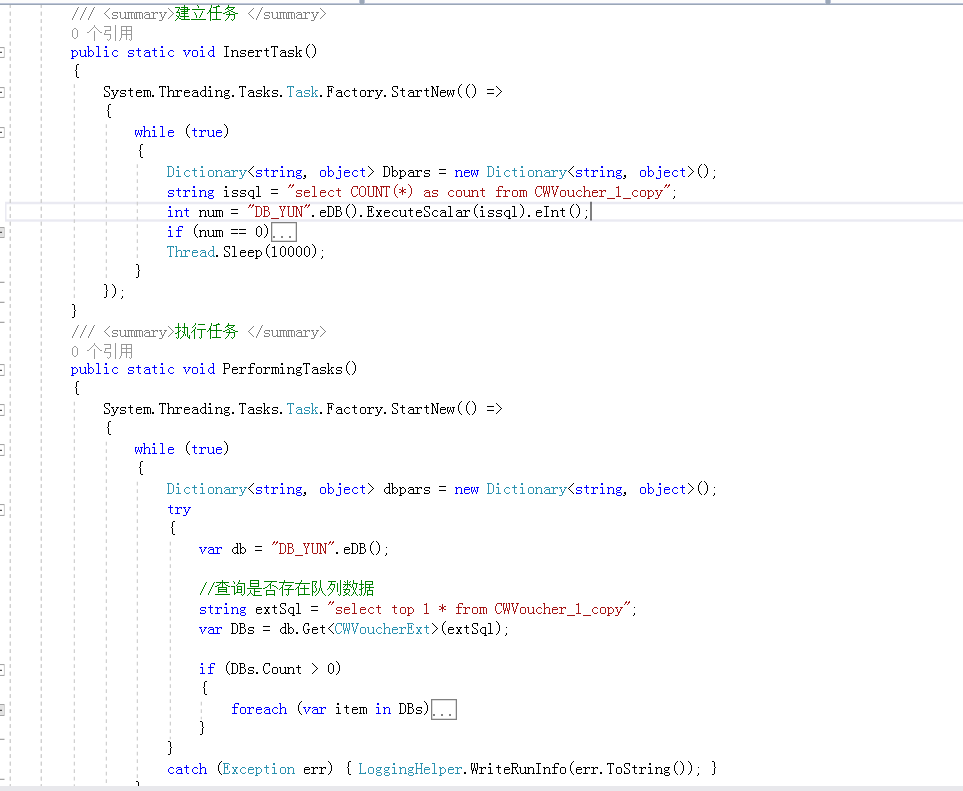Click the ellipsis box after foreach statement
This screenshot has width=963, height=791.
point(444,709)
